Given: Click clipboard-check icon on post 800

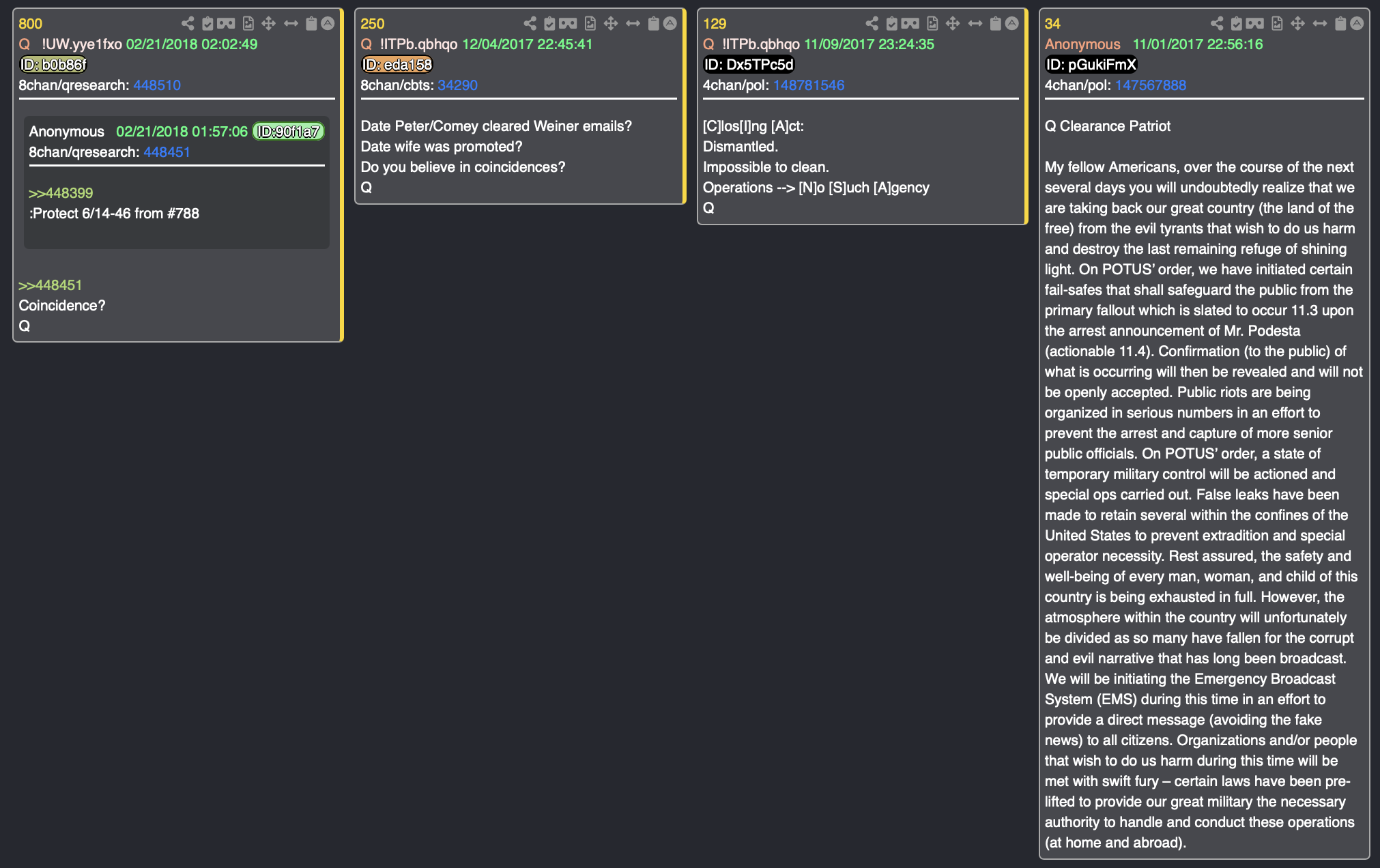Looking at the screenshot, I should pyautogui.click(x=207, y=24).
